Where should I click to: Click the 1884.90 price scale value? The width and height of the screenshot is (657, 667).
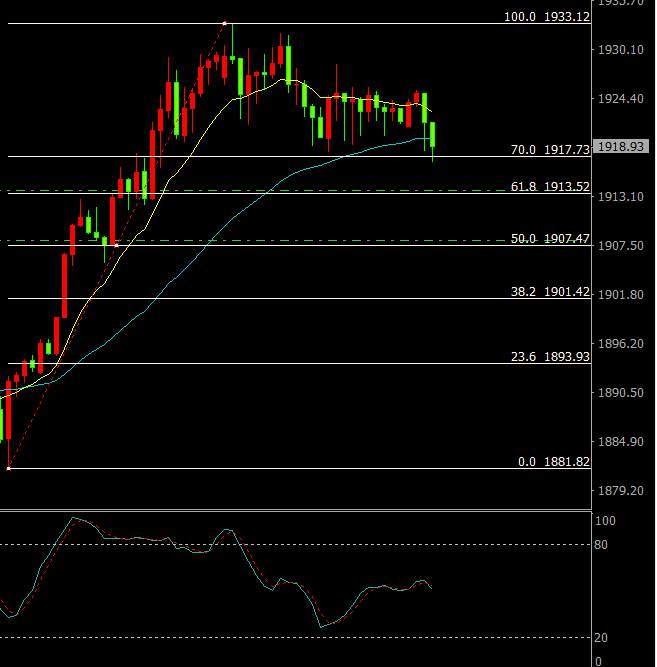[x=621, y=442]
